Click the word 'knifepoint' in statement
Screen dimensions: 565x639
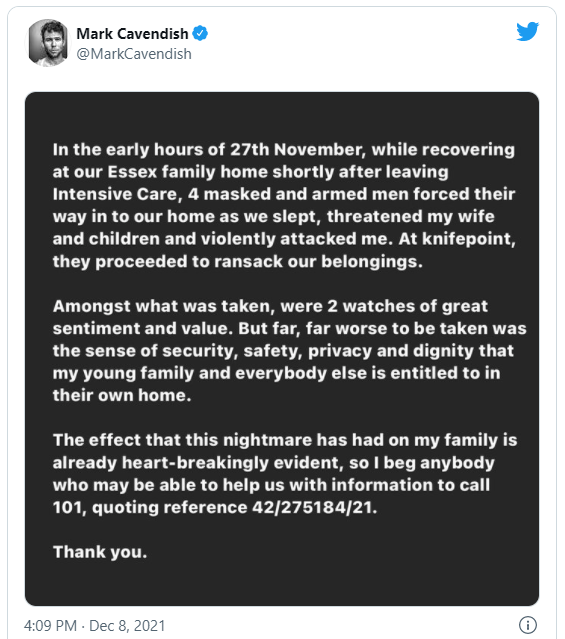(x=469, y=239)
